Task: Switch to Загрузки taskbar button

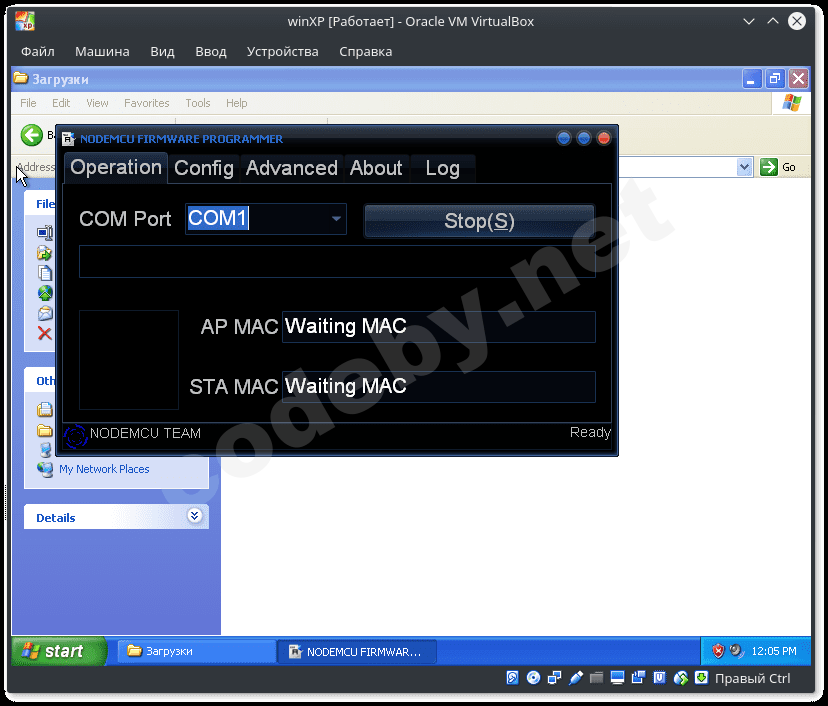Action: 196,652
